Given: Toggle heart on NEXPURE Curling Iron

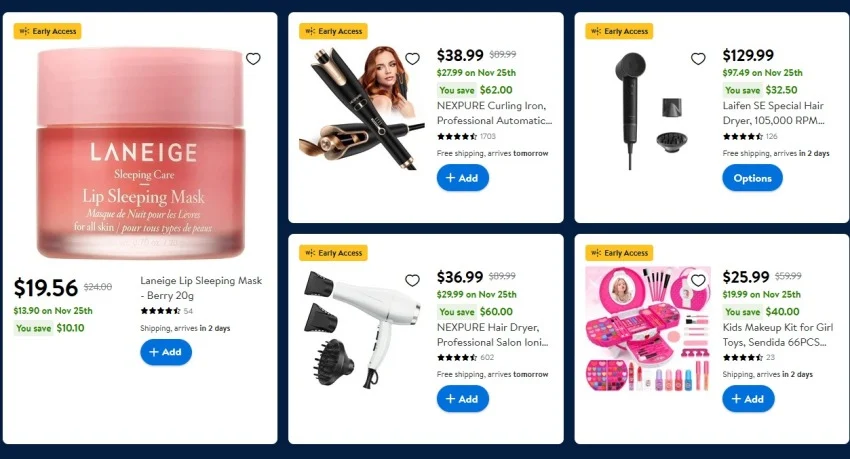Looking at the screenshot, I should (413, 59).
